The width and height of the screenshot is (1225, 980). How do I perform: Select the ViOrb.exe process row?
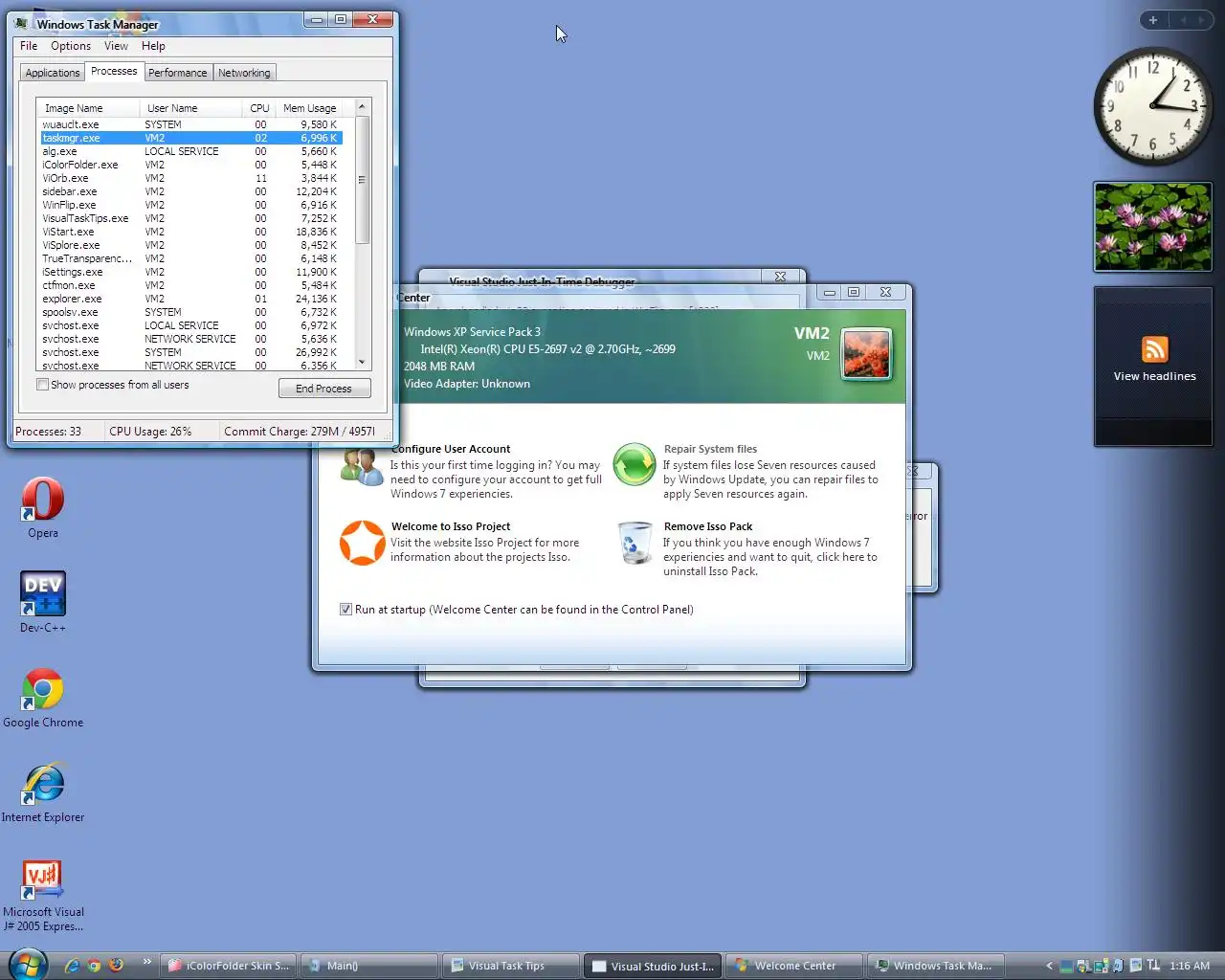pyautogui.click(x=190, y=178)
